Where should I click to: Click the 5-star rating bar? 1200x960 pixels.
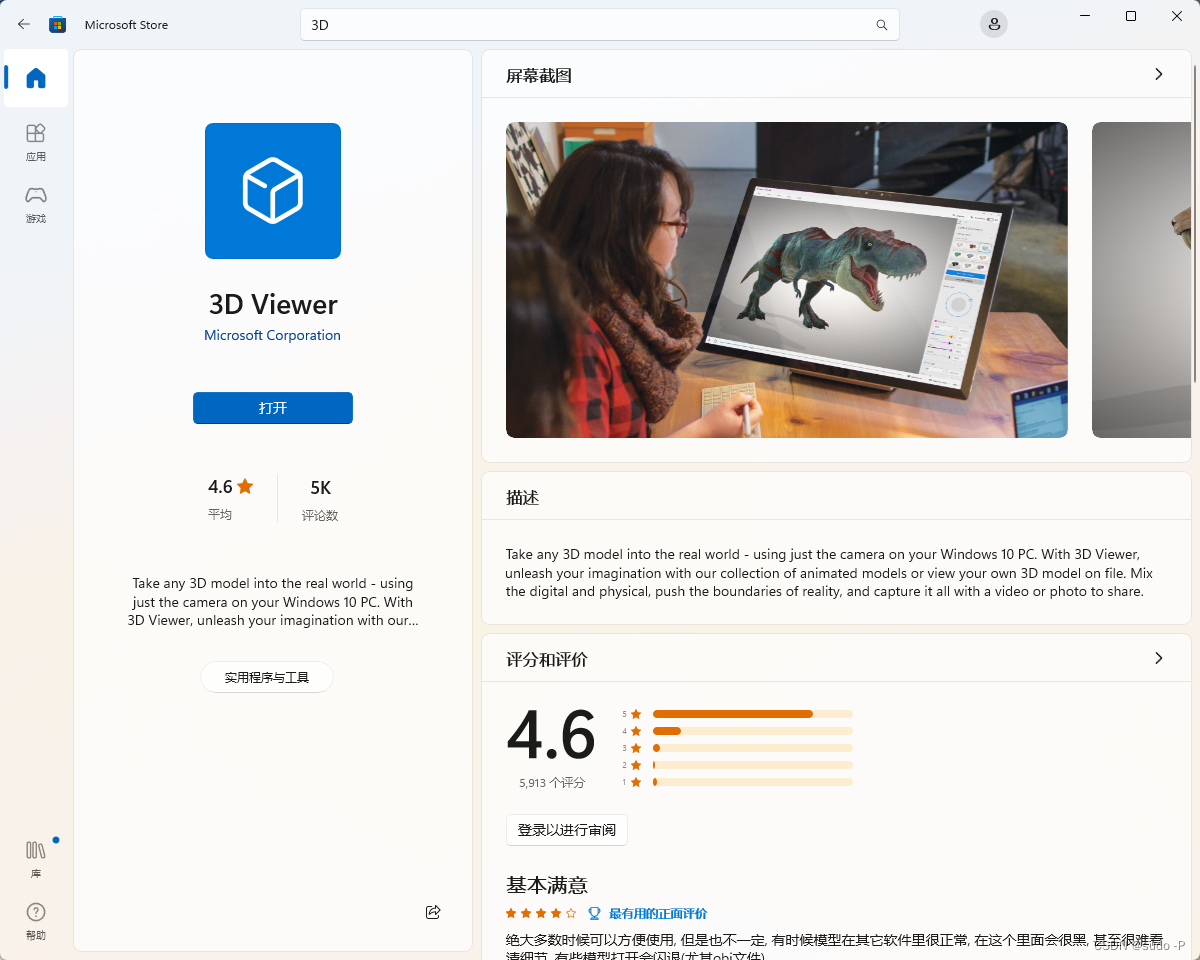pos(752,714)
